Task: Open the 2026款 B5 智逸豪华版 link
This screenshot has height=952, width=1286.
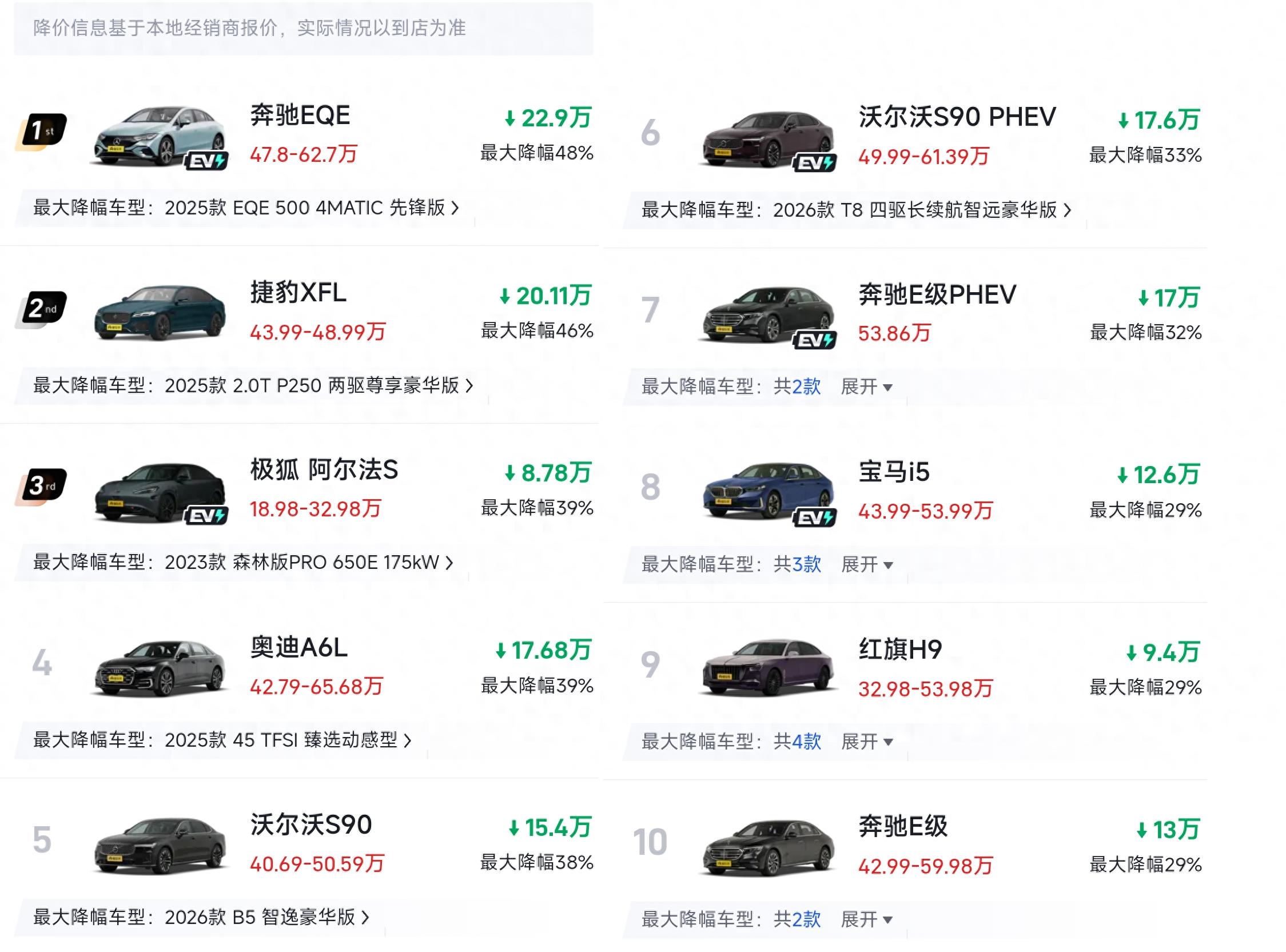Action: 266,917
